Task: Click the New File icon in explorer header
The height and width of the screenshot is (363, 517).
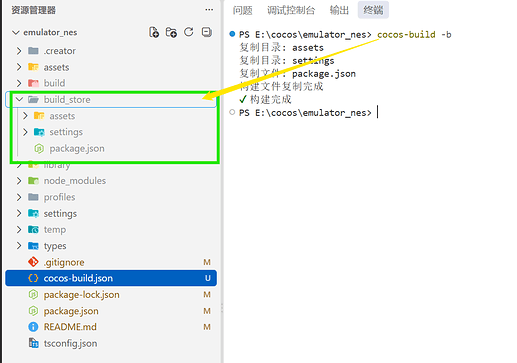Action: pyautogui.click(x=154, y=32)
